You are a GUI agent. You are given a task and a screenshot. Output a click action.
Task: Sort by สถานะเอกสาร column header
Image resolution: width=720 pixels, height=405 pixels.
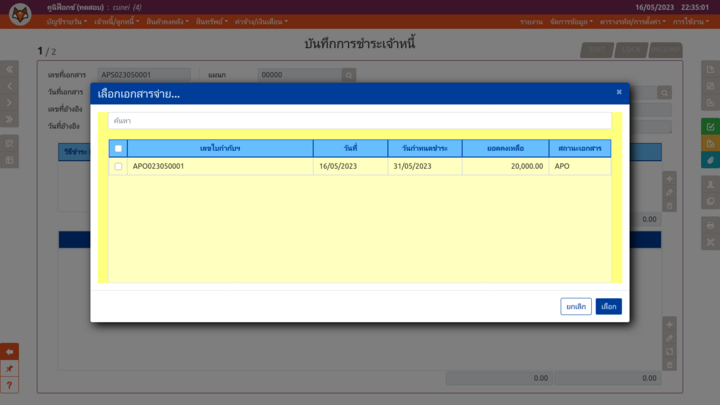pyautogui.click(x=580, y=148)
